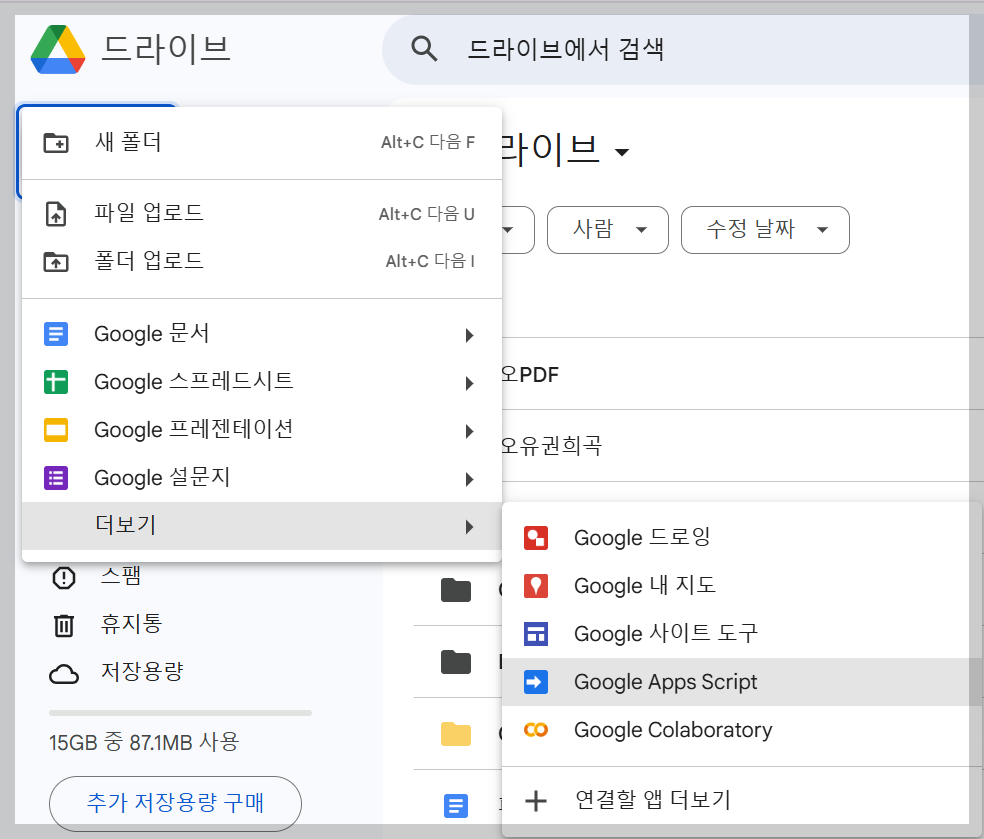The height and width of the screenshot is (839, 984).
Task: Click the 드라이브 title text
Action: [166, 50]
